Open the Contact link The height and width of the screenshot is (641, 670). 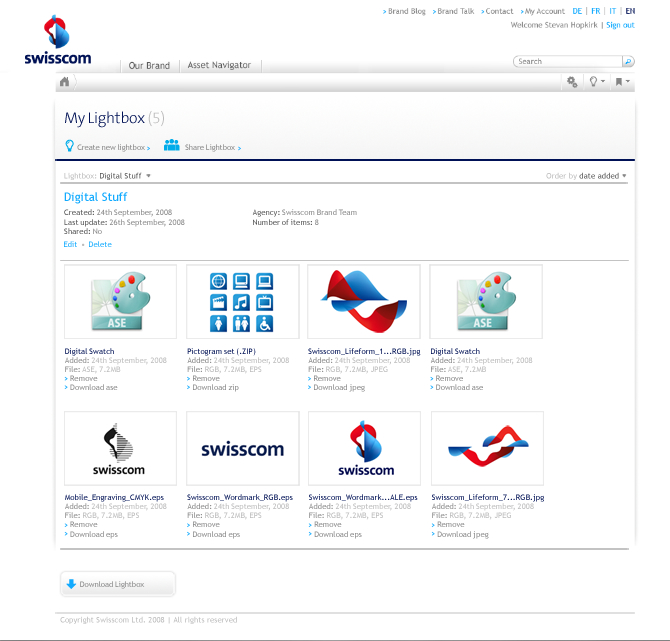point(499,11)
